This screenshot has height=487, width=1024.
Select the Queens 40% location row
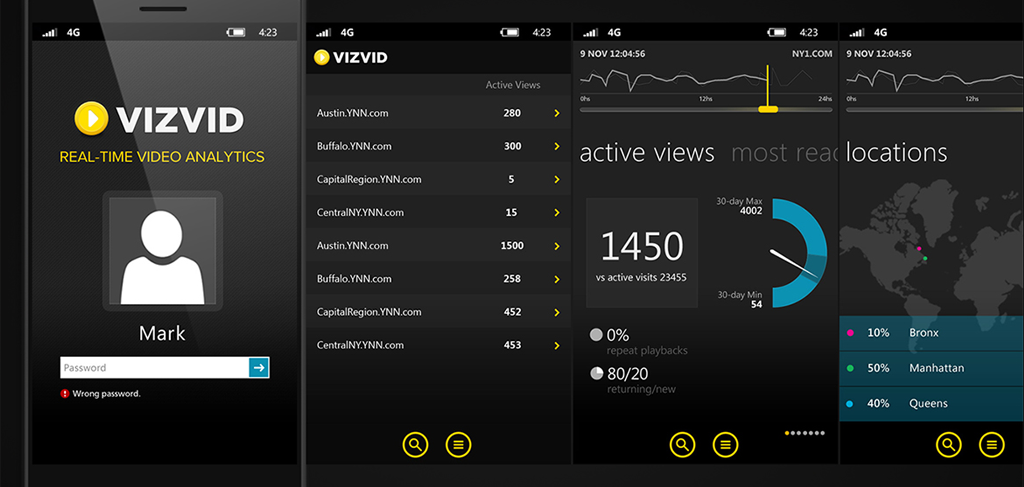[932, 403]
